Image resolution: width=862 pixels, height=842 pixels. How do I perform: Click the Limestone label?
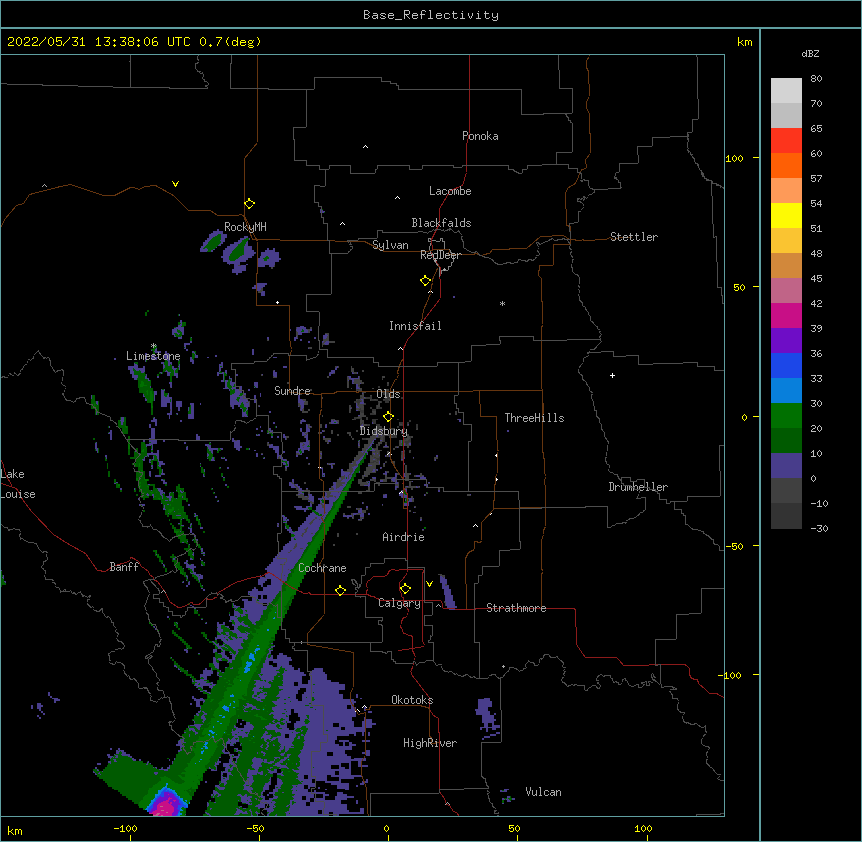[x=153, y=356]
